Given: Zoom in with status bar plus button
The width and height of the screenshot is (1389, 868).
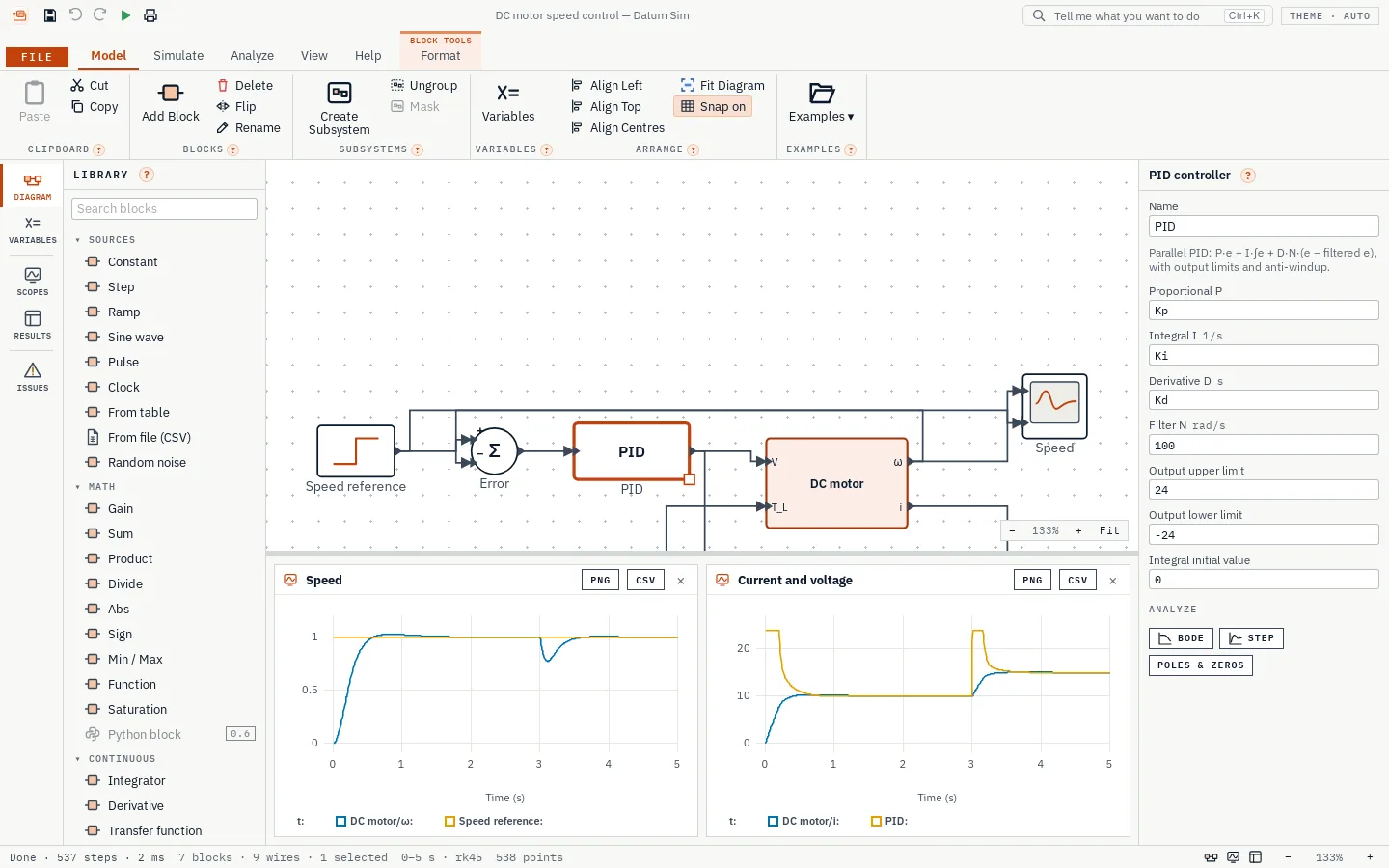Looking at the screenshot, I should (1370, 857).
